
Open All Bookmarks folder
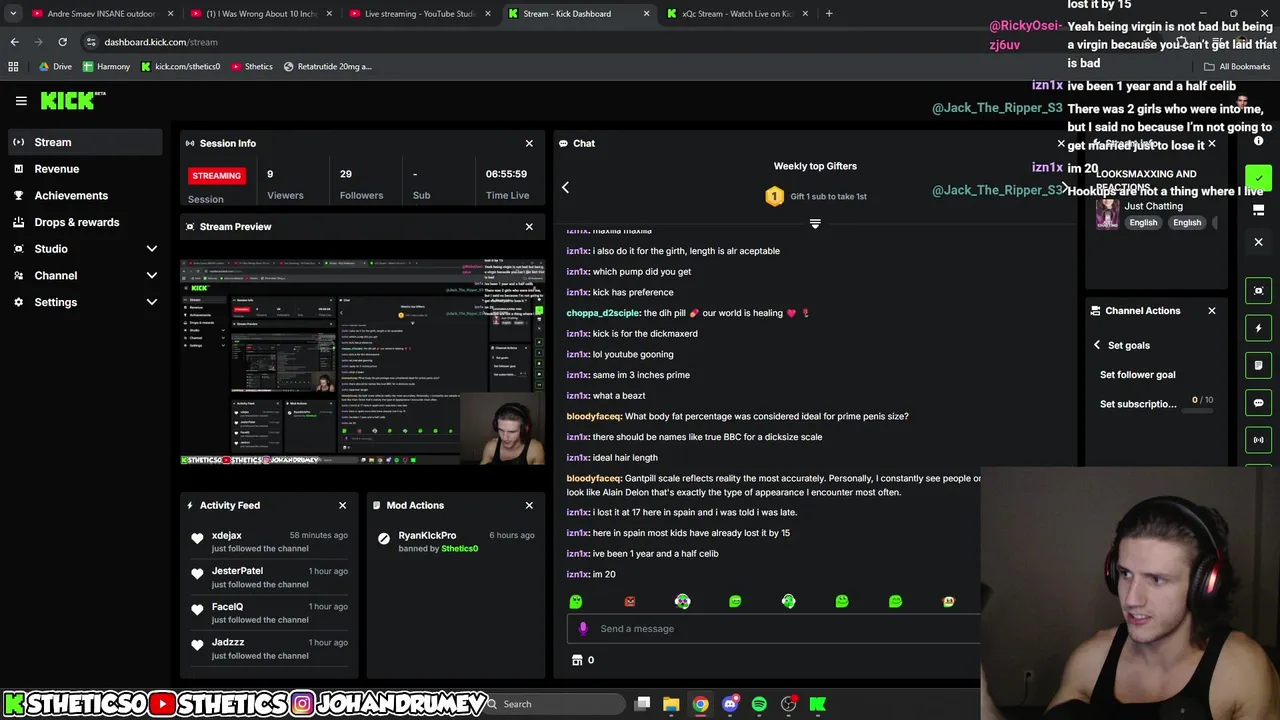point(1237,67)
